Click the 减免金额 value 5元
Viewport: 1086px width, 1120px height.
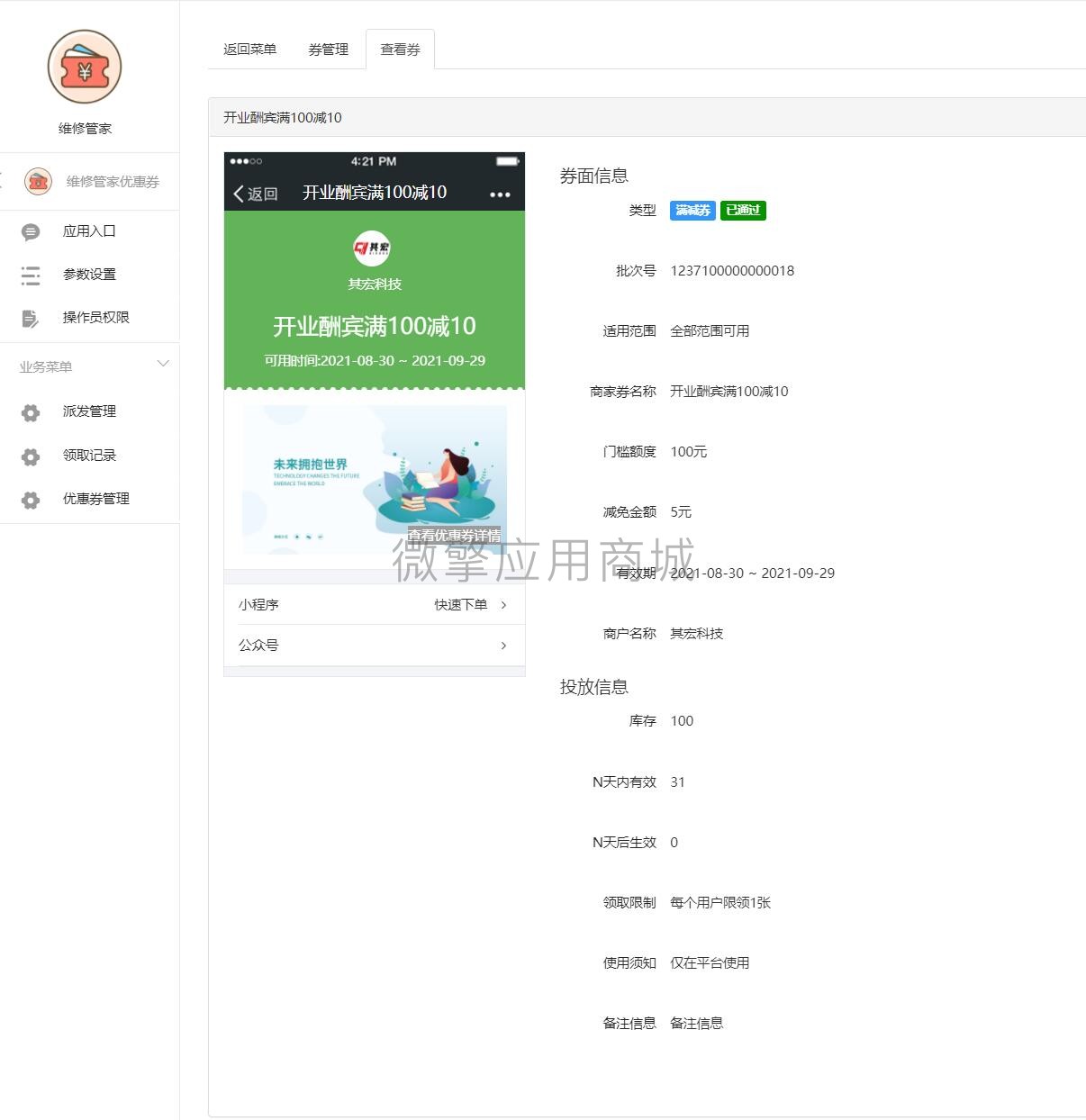point(681,512)
